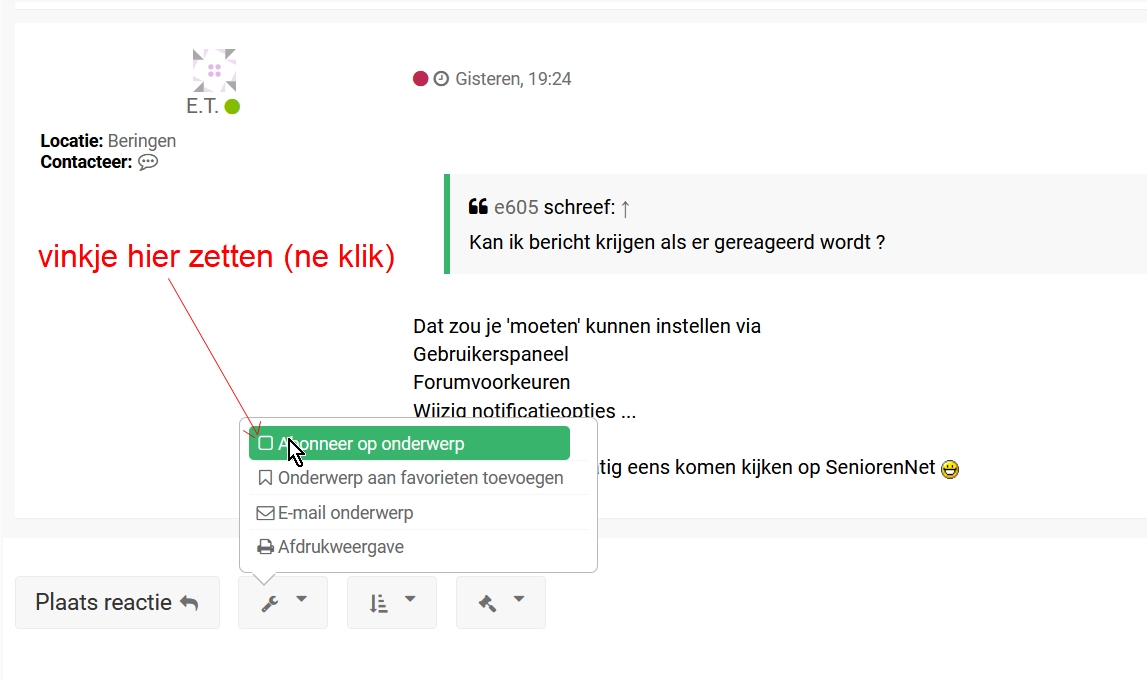1147x680 pixels.
Task: Click the up arrow after e605 schreef
Action: [625, 205]
